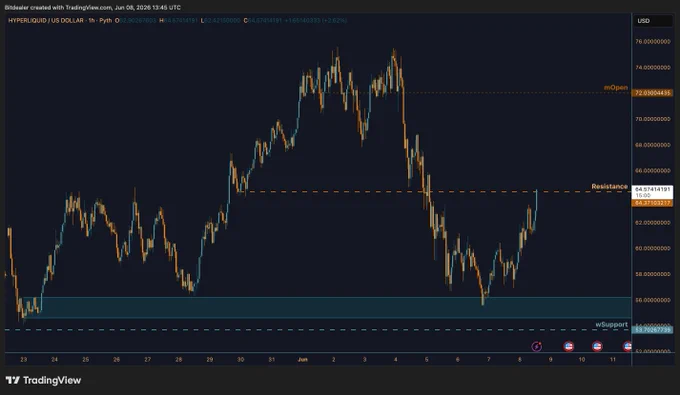The image size is (680, 395).
Task: Click the 53.70267739 wSupport price tag
Action: point(653,330)
